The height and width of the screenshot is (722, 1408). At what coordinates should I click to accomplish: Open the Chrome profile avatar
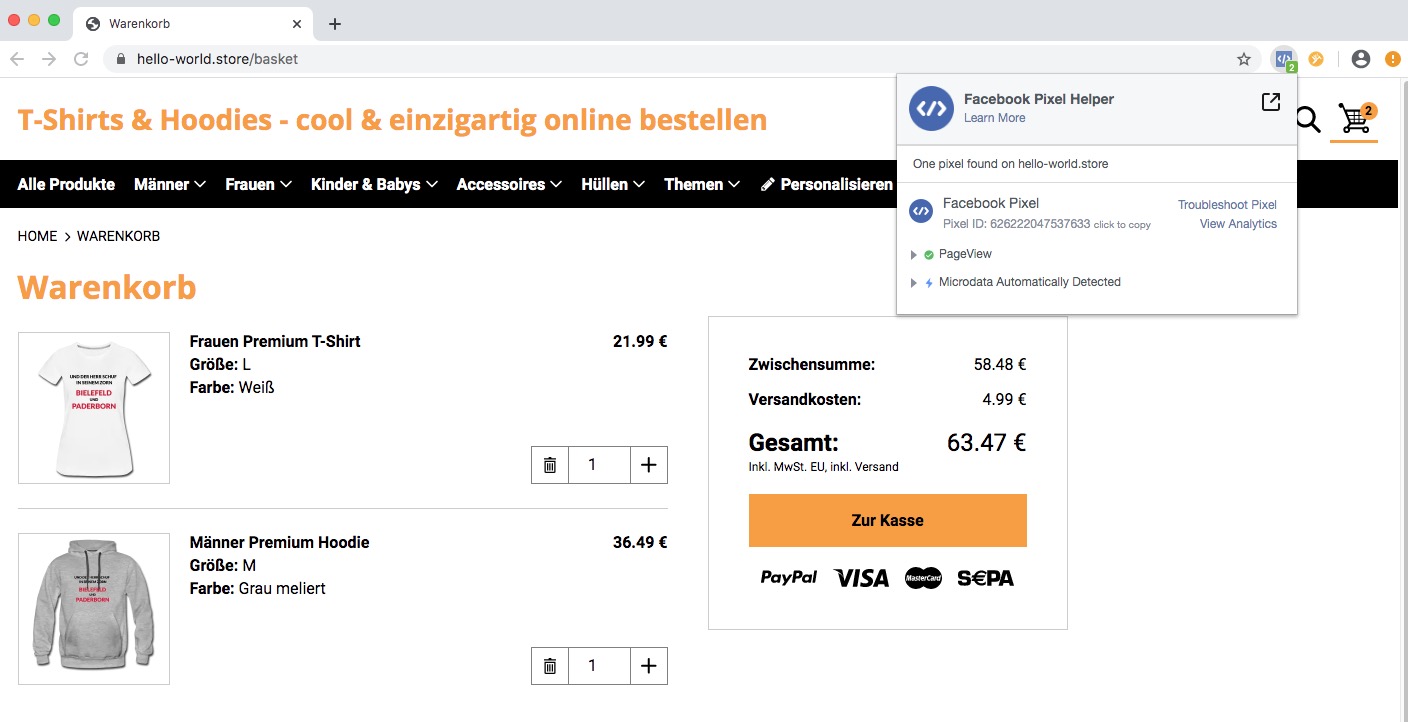point(1360,59)
